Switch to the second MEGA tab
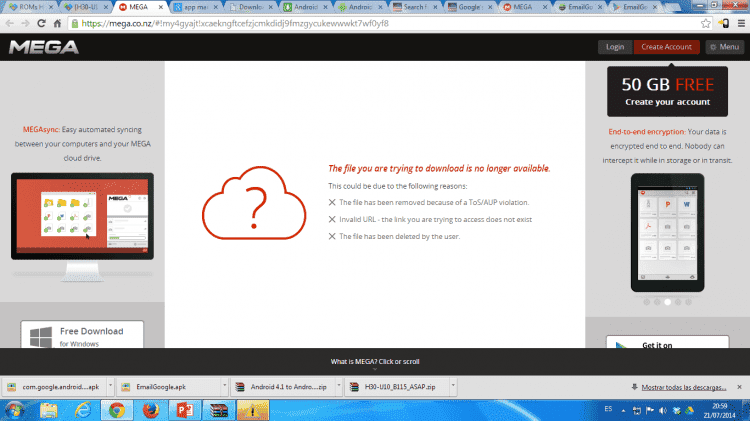This screenshot has width=750, height=421. click(x=524, y=7)
